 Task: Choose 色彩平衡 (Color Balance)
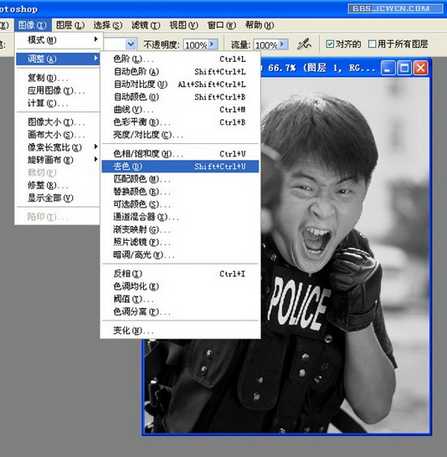click(x=180, y=122)
